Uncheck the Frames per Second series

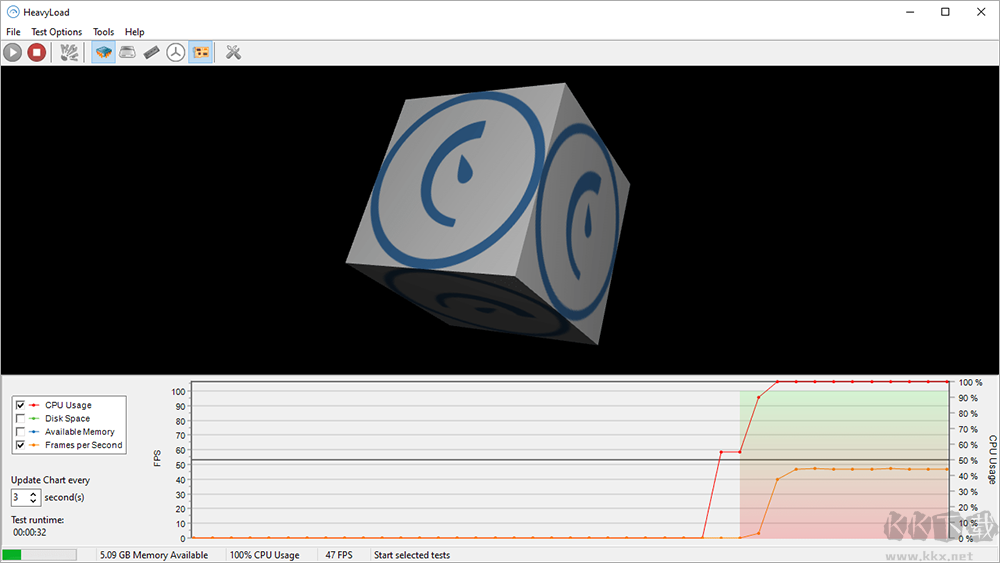[x=20, y=445]
